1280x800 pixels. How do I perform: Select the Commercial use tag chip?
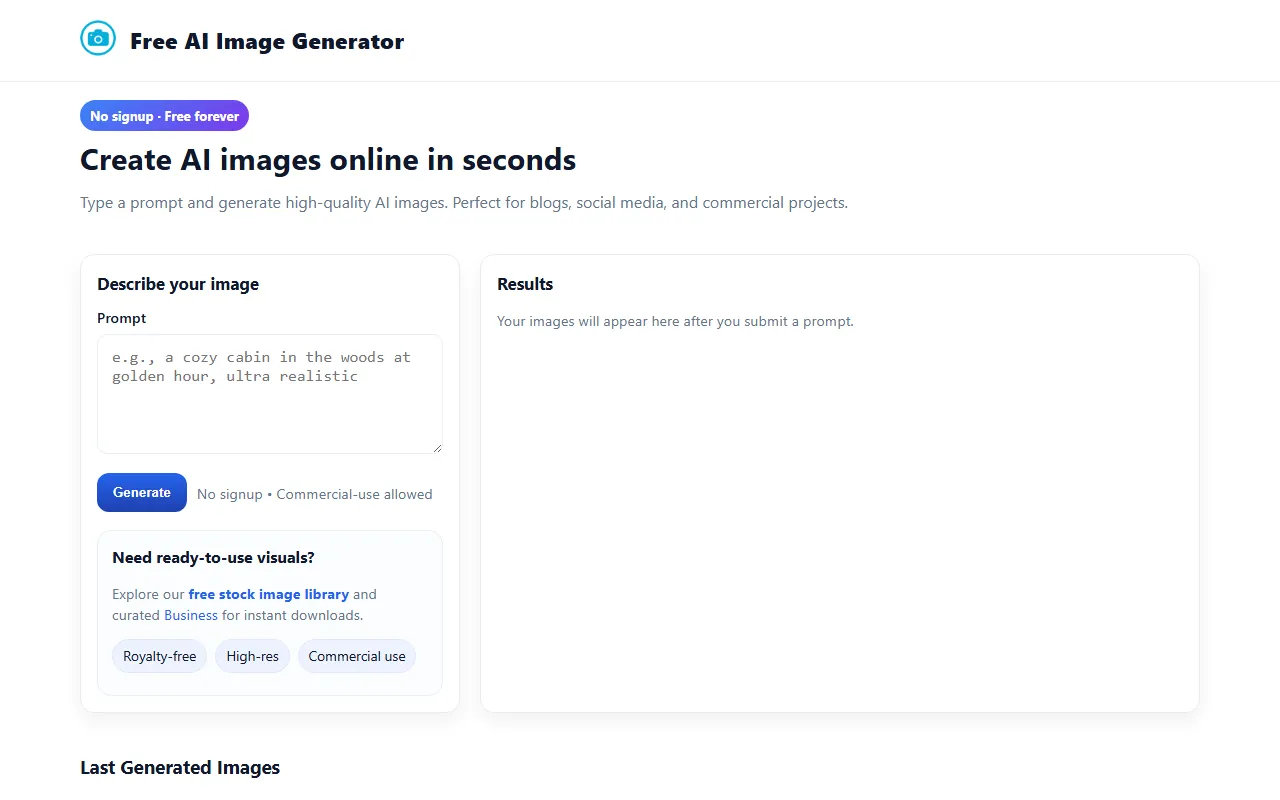357,656
